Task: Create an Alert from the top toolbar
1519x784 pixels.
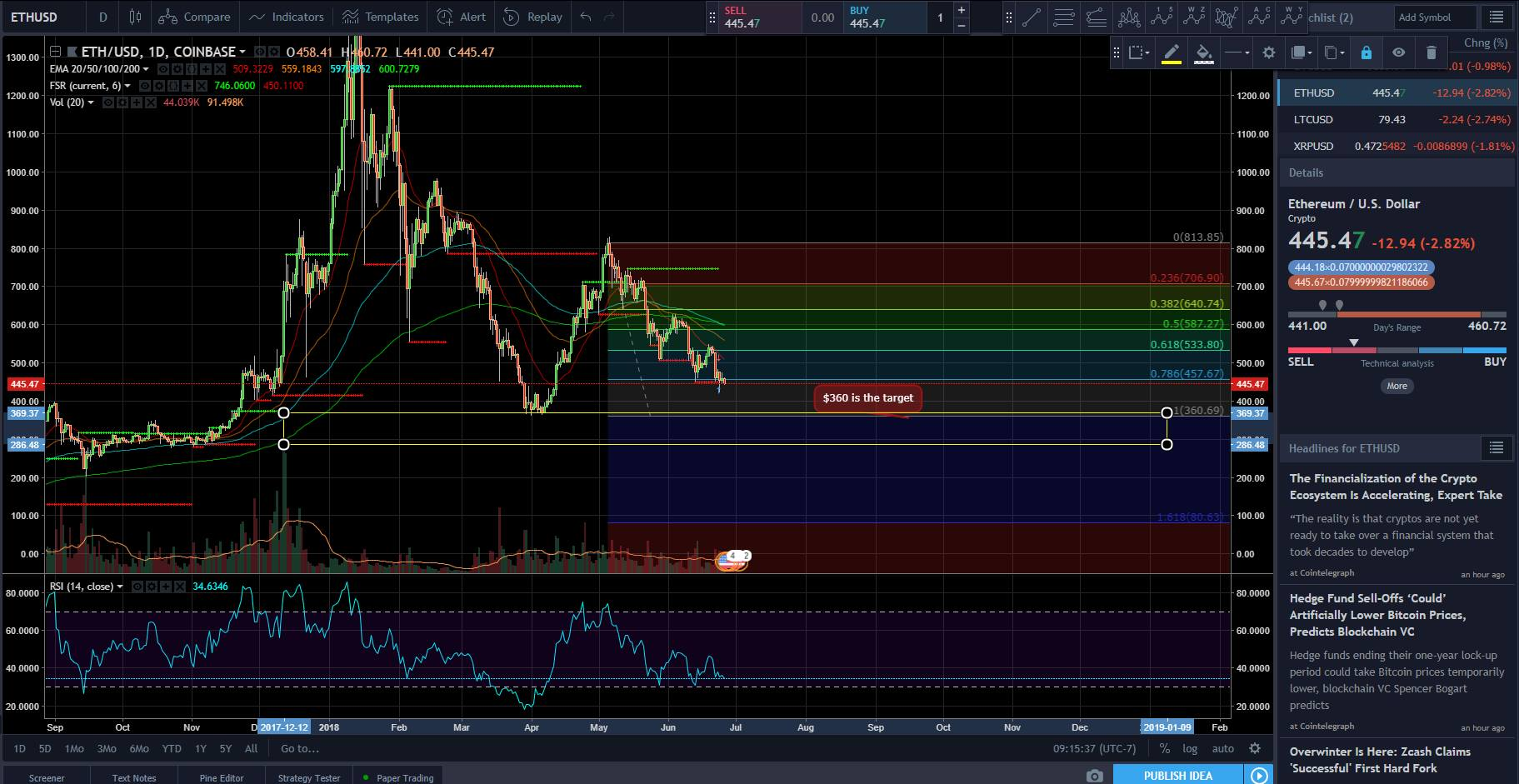Action: tap(462, 17)
